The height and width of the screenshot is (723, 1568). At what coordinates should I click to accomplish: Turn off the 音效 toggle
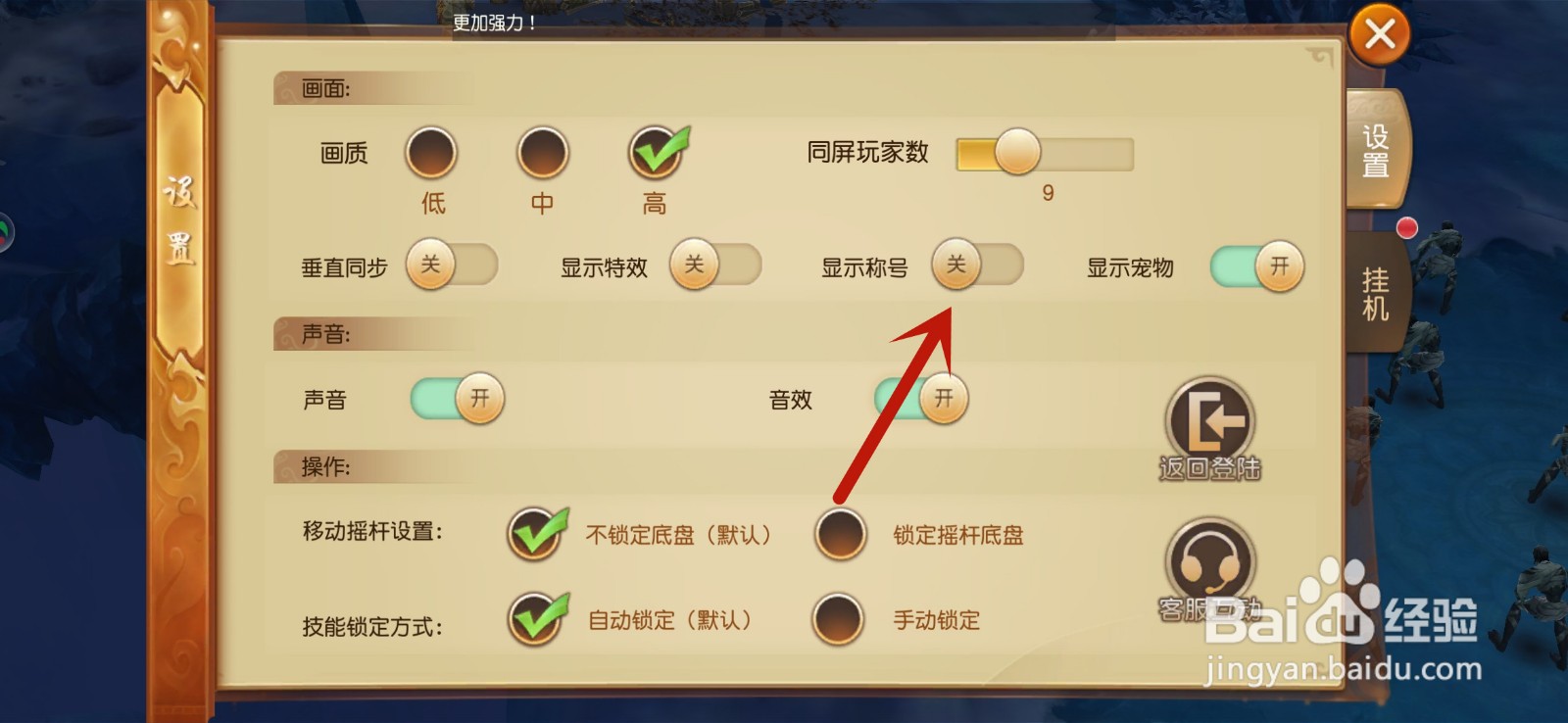[x=921, y=399]
